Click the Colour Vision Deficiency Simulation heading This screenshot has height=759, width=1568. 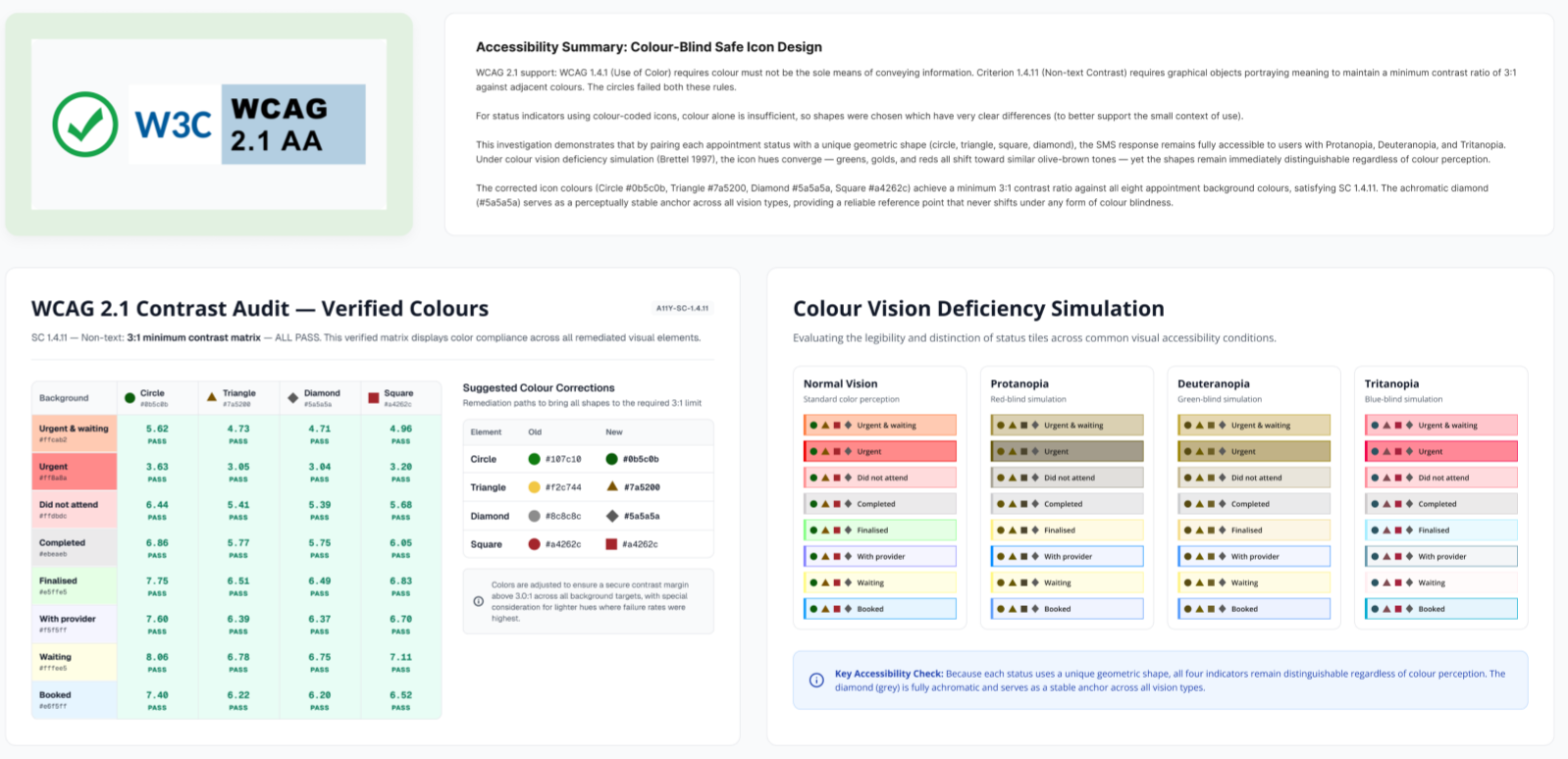click(x=978, y=309)
